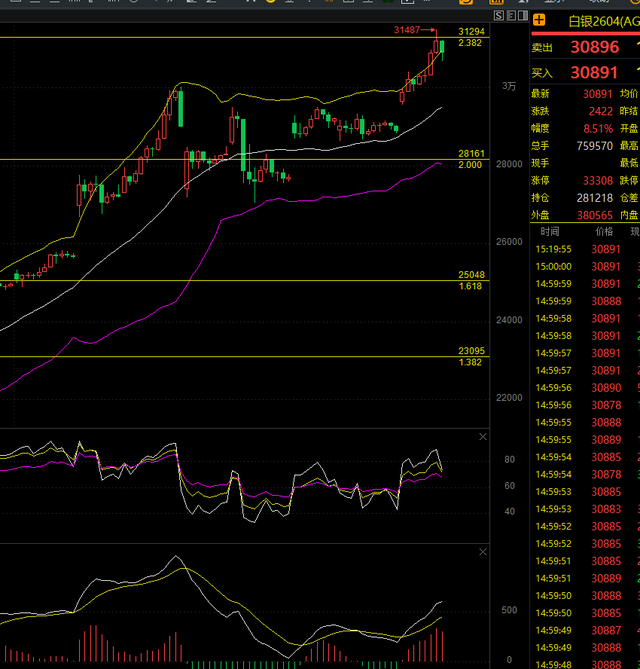
Task: Click the small S button above the chart
Action: pyautogui.click(x=499, y=16)
